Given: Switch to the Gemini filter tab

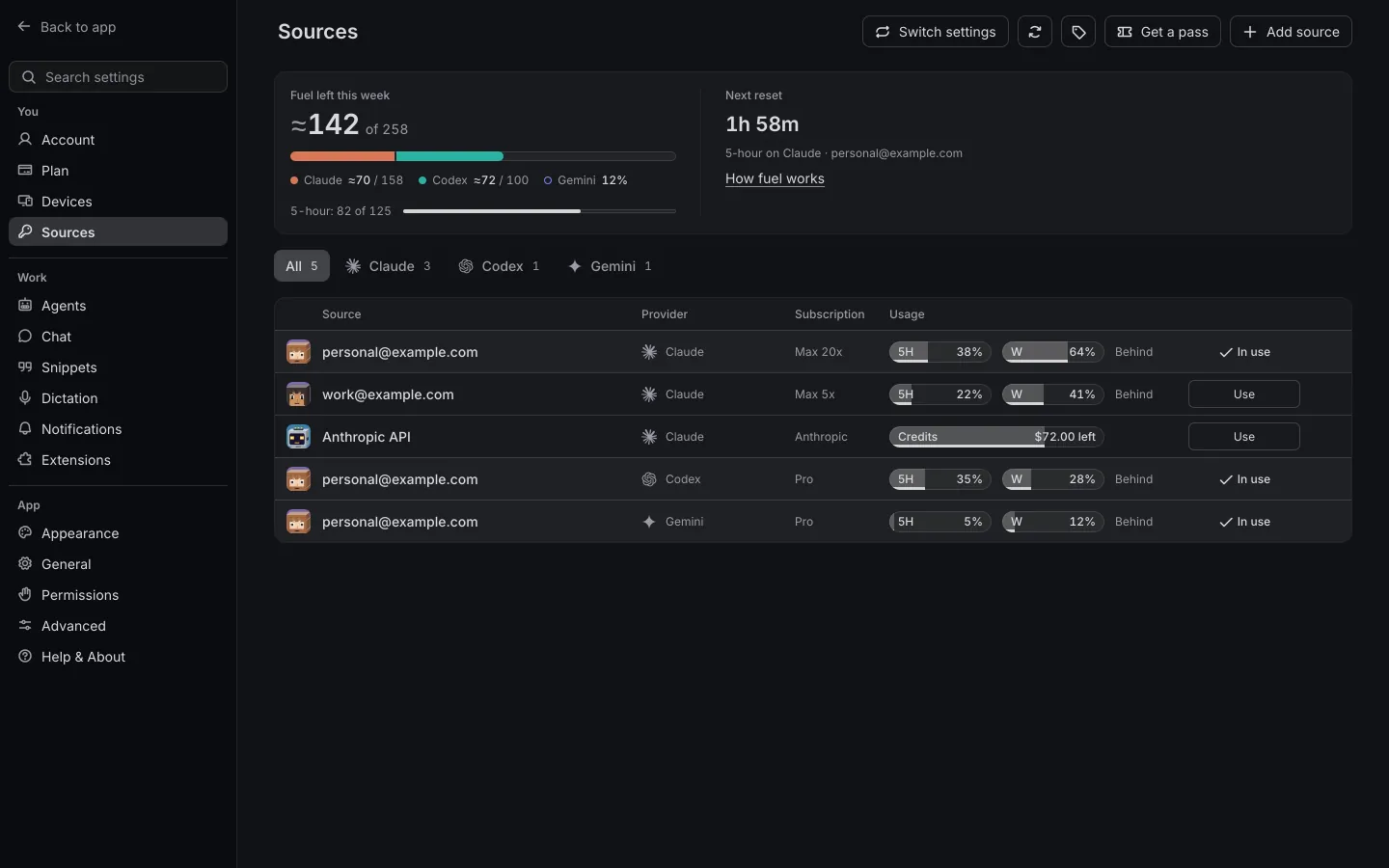Looking at the screenshot, I should (610, 266).
